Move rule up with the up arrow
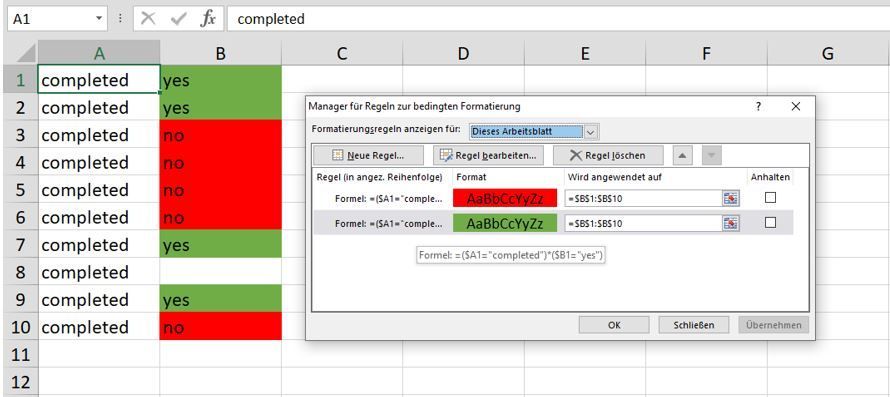Screen dimensions: 890x397 click(682, 155)
